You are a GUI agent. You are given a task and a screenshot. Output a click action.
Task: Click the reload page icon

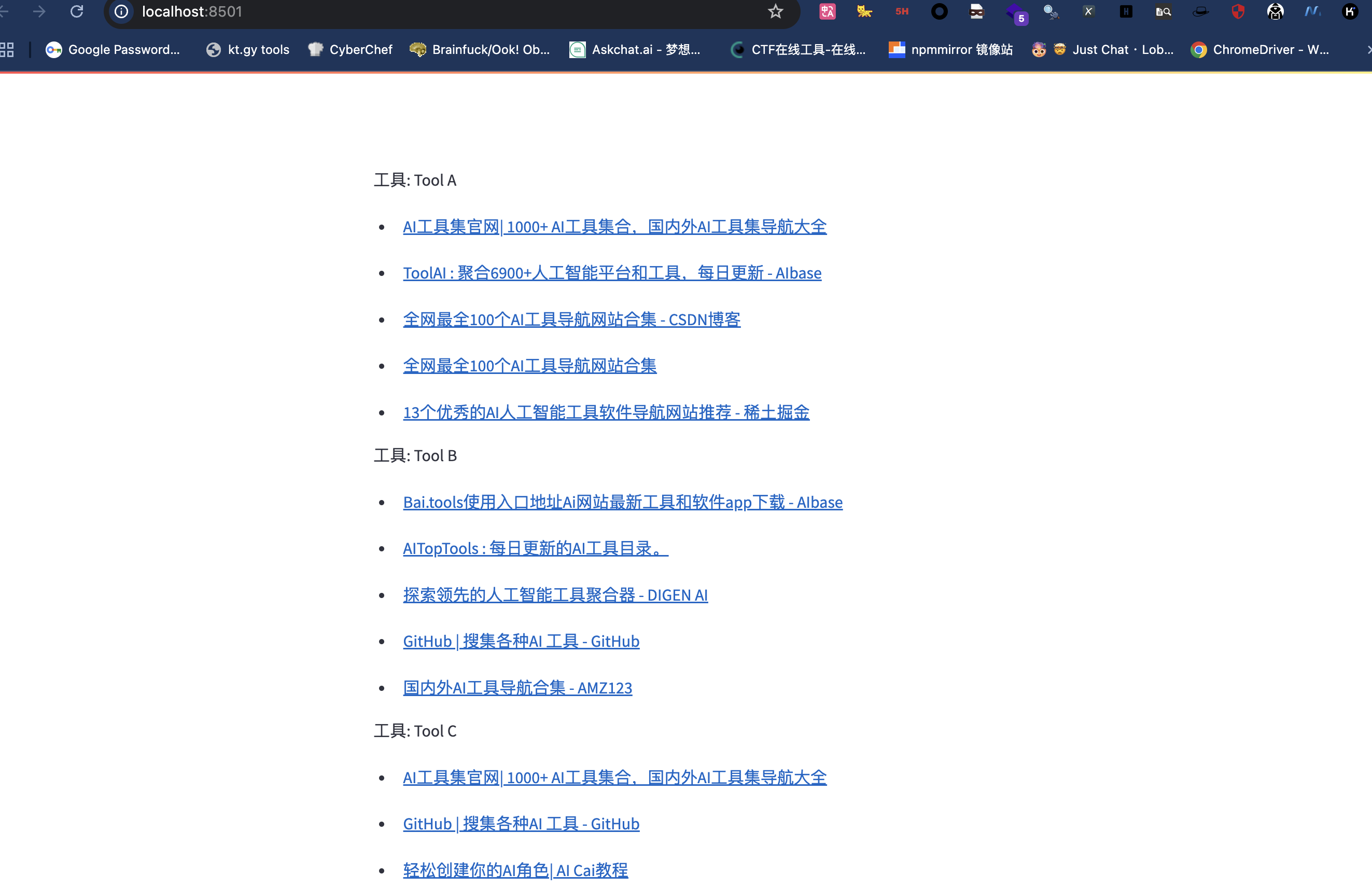(x=77, y=11)
